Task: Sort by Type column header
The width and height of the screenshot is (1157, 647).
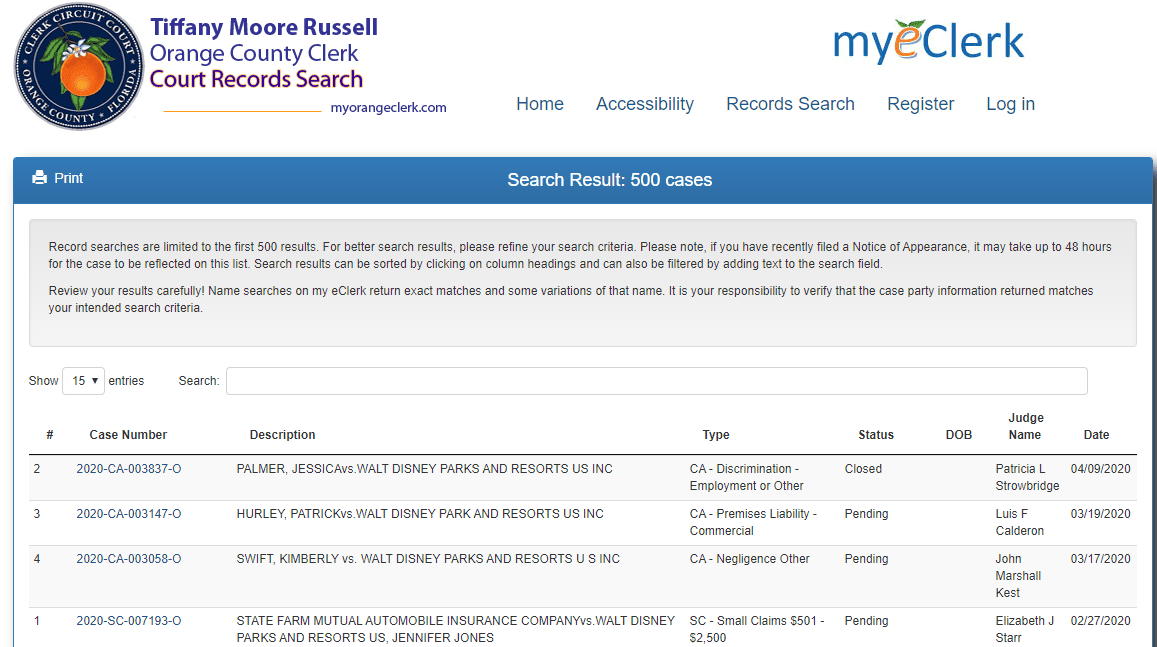Action: pos(716,435)
